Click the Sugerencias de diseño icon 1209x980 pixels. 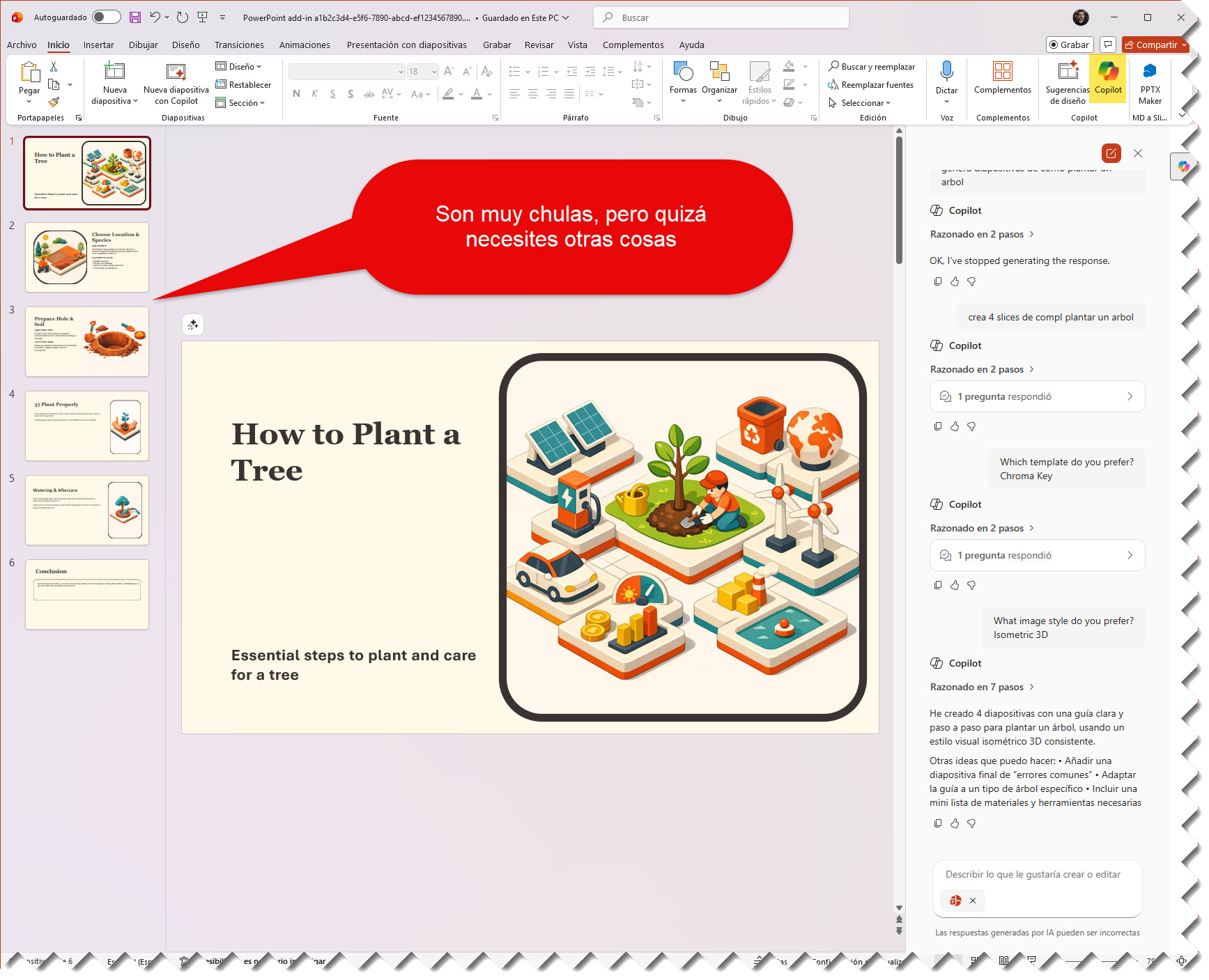pos(1067,72)
